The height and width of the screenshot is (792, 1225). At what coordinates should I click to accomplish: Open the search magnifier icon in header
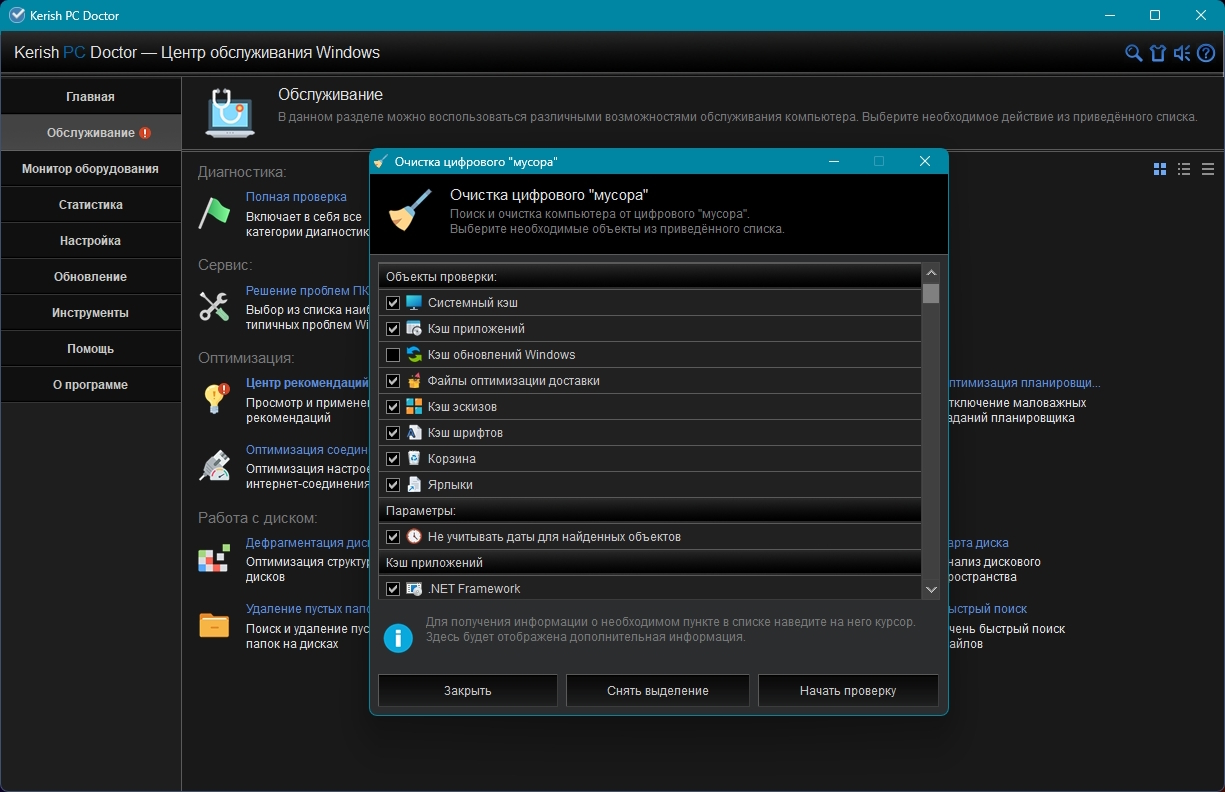click(x=1133, y=53)
